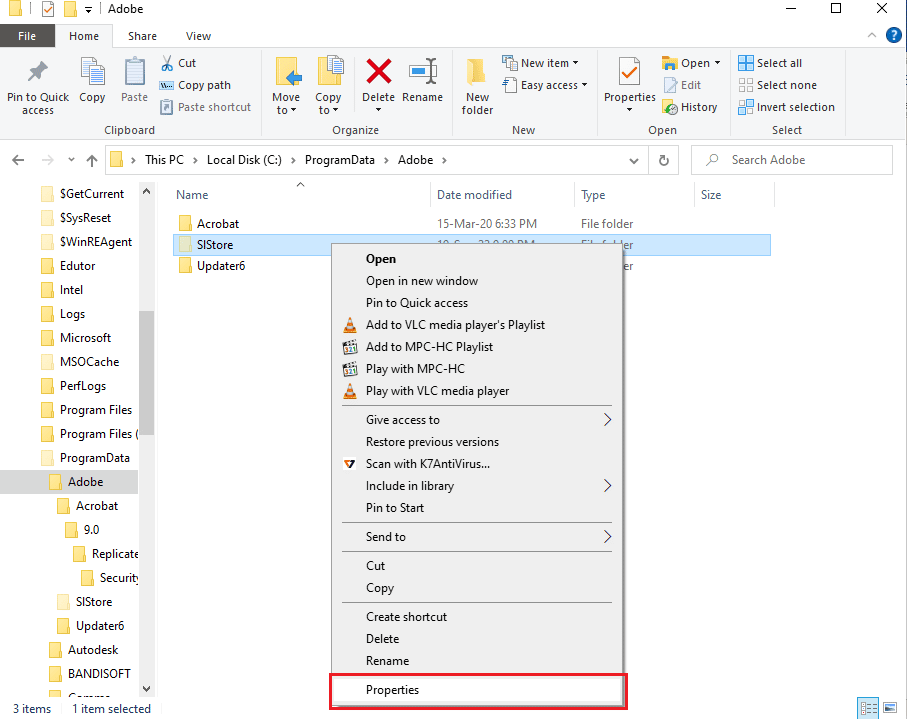Click the Edit icon in Open group
Viewport: 907px width, 719px height.
click(x=670, y=85)
